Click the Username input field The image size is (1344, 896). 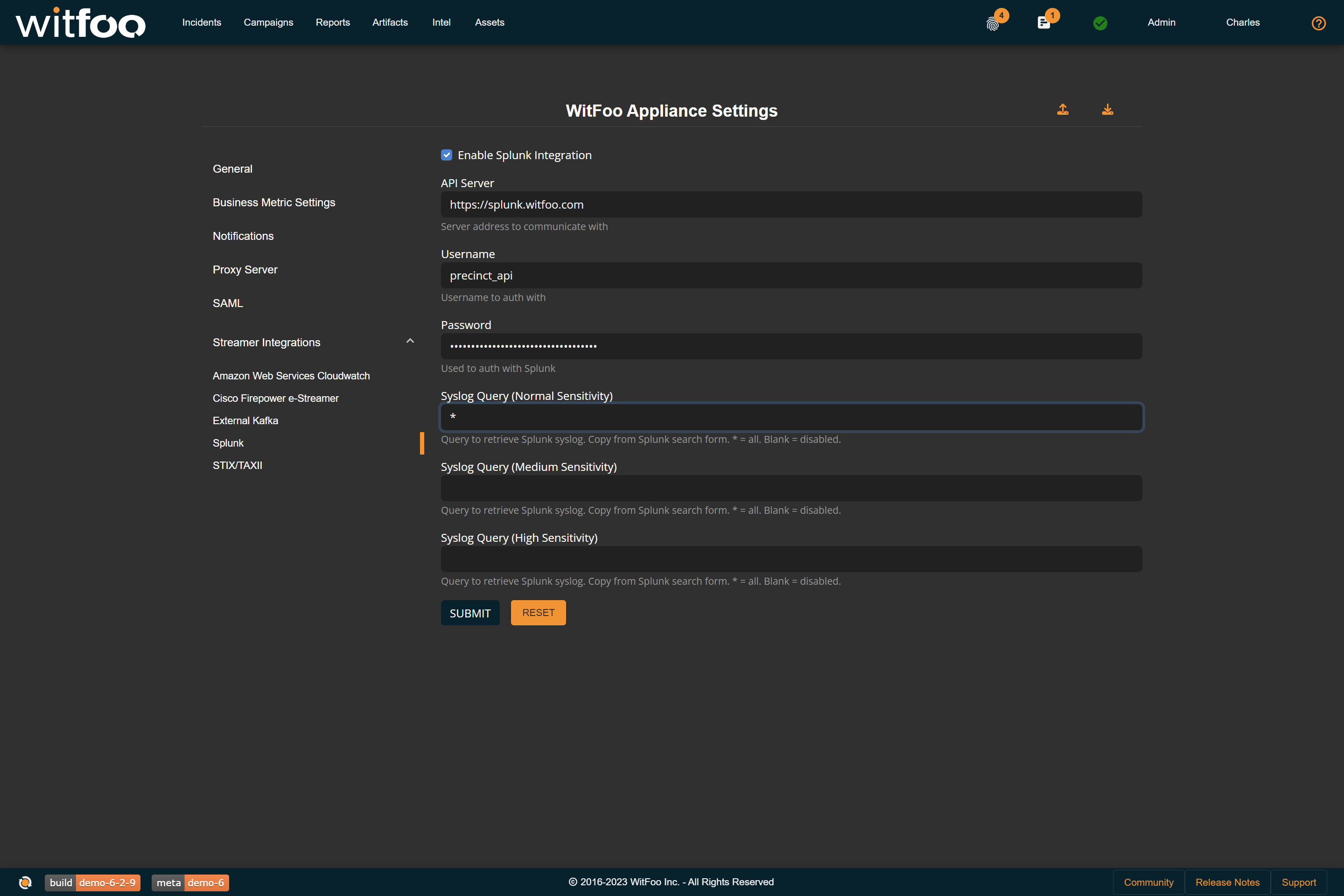791,275
